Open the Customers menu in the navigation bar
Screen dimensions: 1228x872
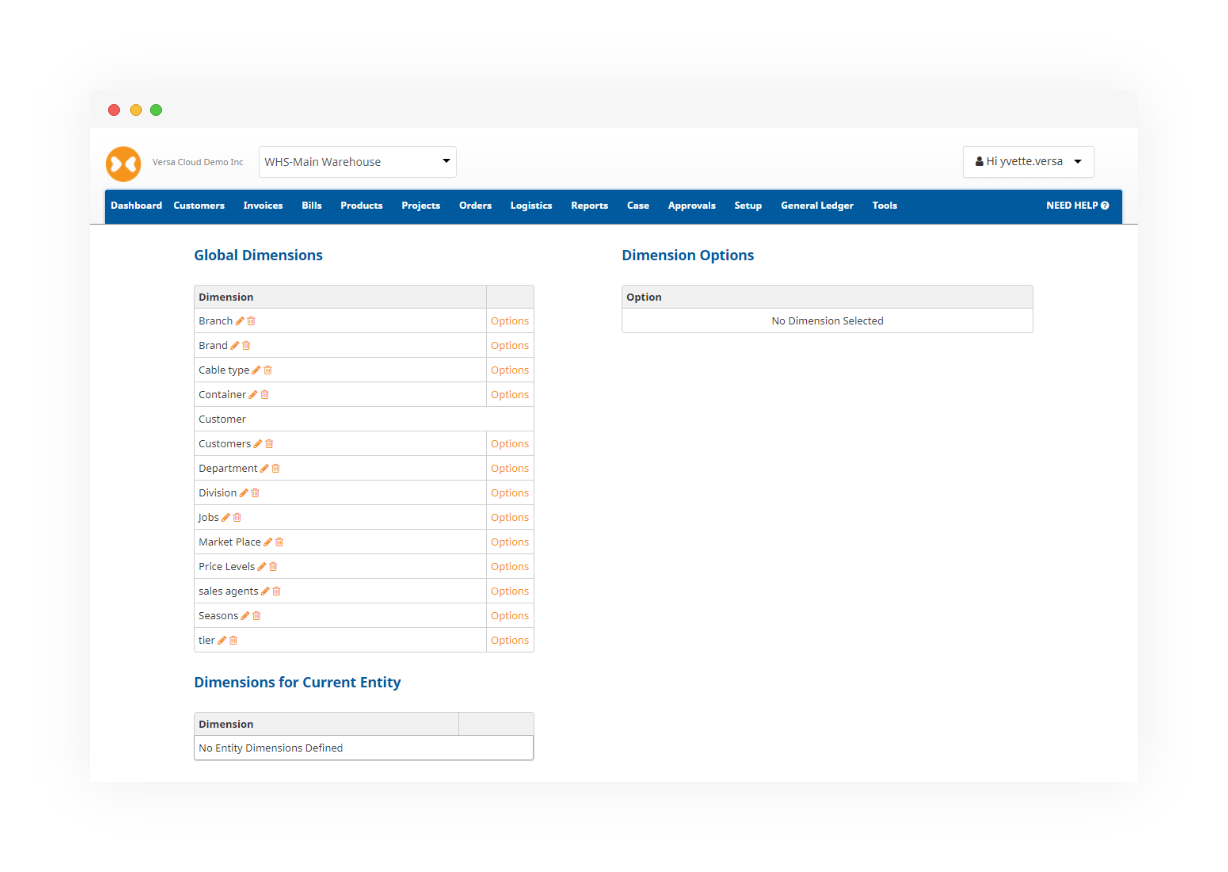(199, 206)
